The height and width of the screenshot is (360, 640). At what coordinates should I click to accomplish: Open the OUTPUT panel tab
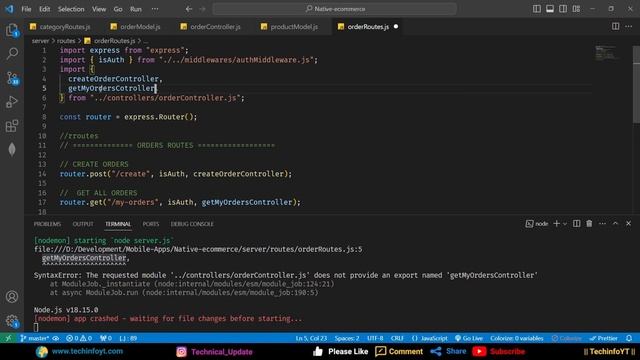coord(83,224)
